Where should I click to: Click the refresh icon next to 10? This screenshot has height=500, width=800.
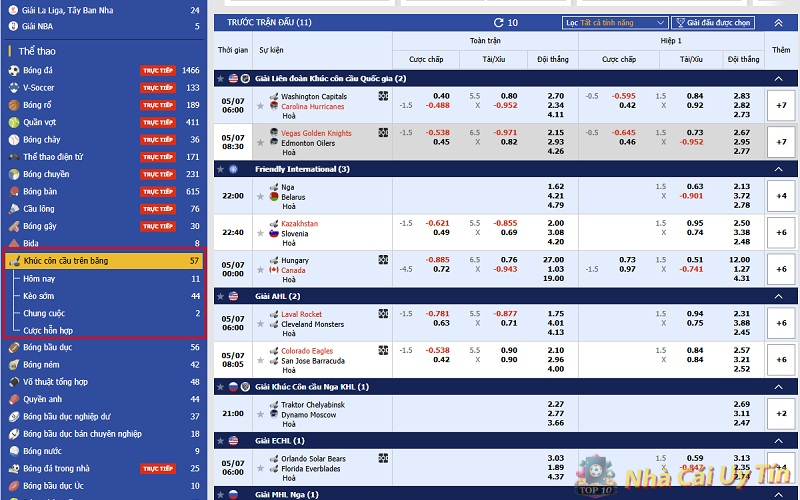point(498,22)
